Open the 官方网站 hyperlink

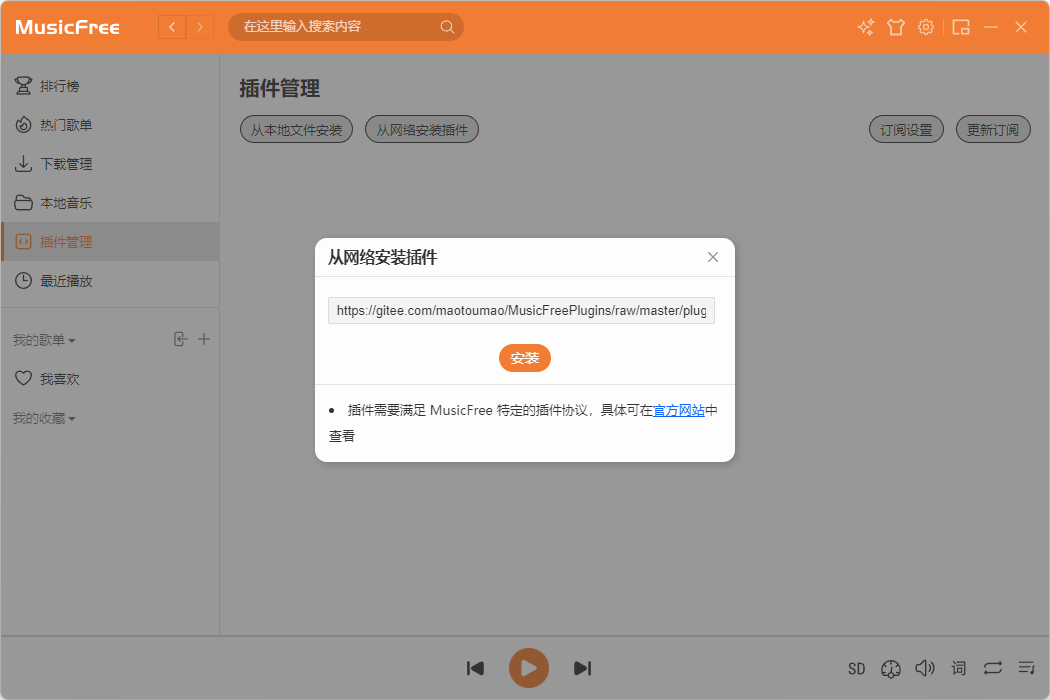click(680, 410)
